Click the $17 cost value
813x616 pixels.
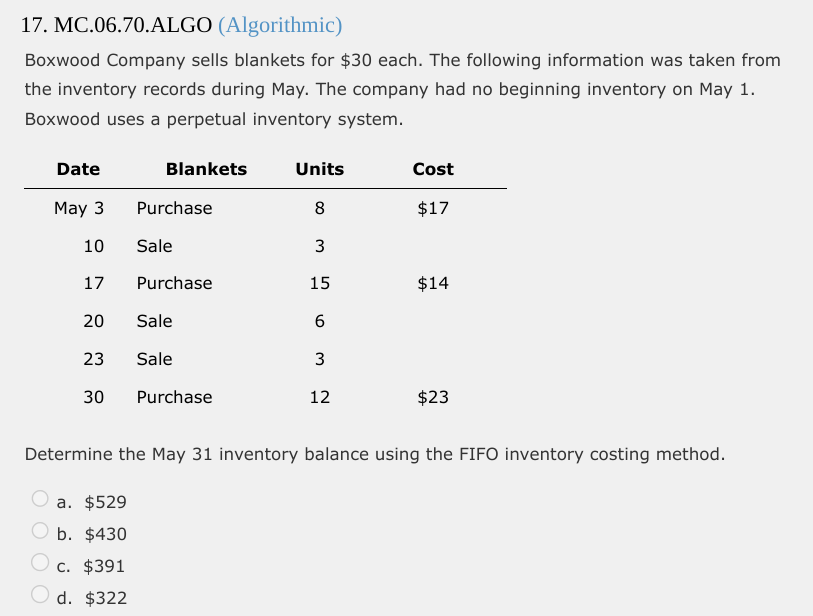[x=433, y=208]
